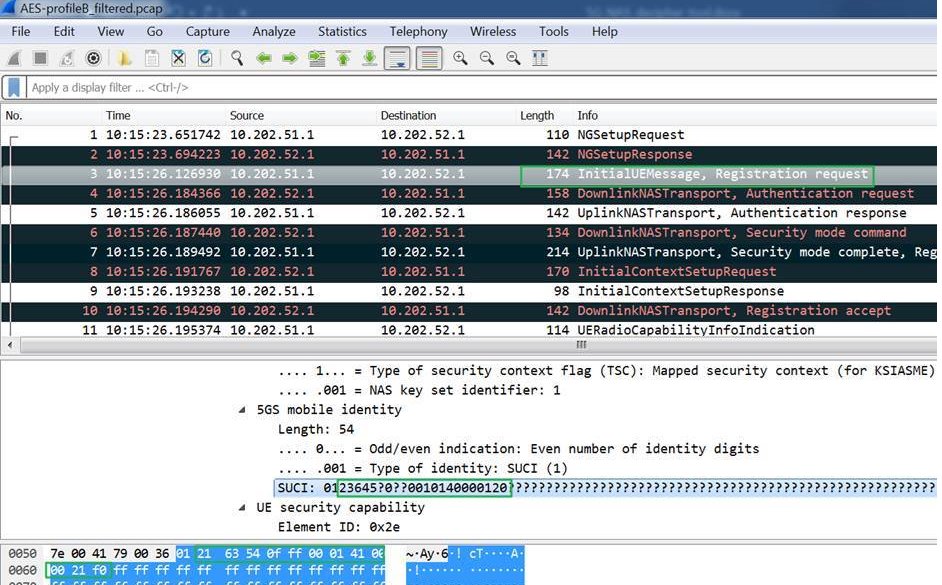The width and height of the screenshot is (942, 585).
Task: Open a capture file
Action: (124, 58)
